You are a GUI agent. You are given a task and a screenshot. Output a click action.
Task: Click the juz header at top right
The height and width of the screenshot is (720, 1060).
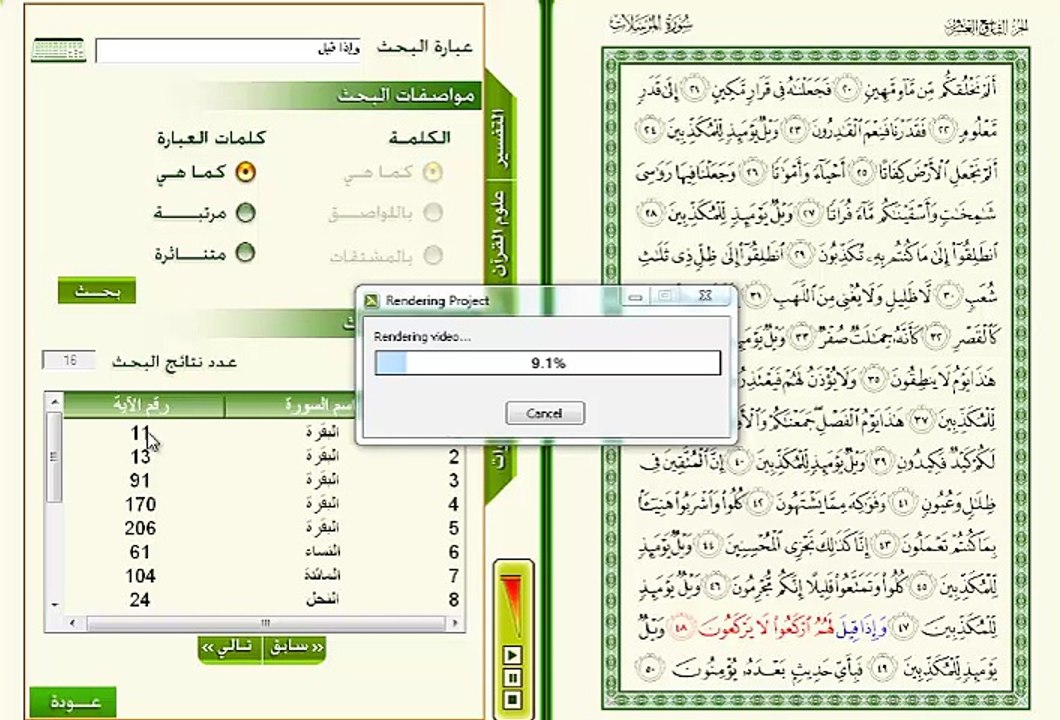pyautogui.click(x=986, y=27)
